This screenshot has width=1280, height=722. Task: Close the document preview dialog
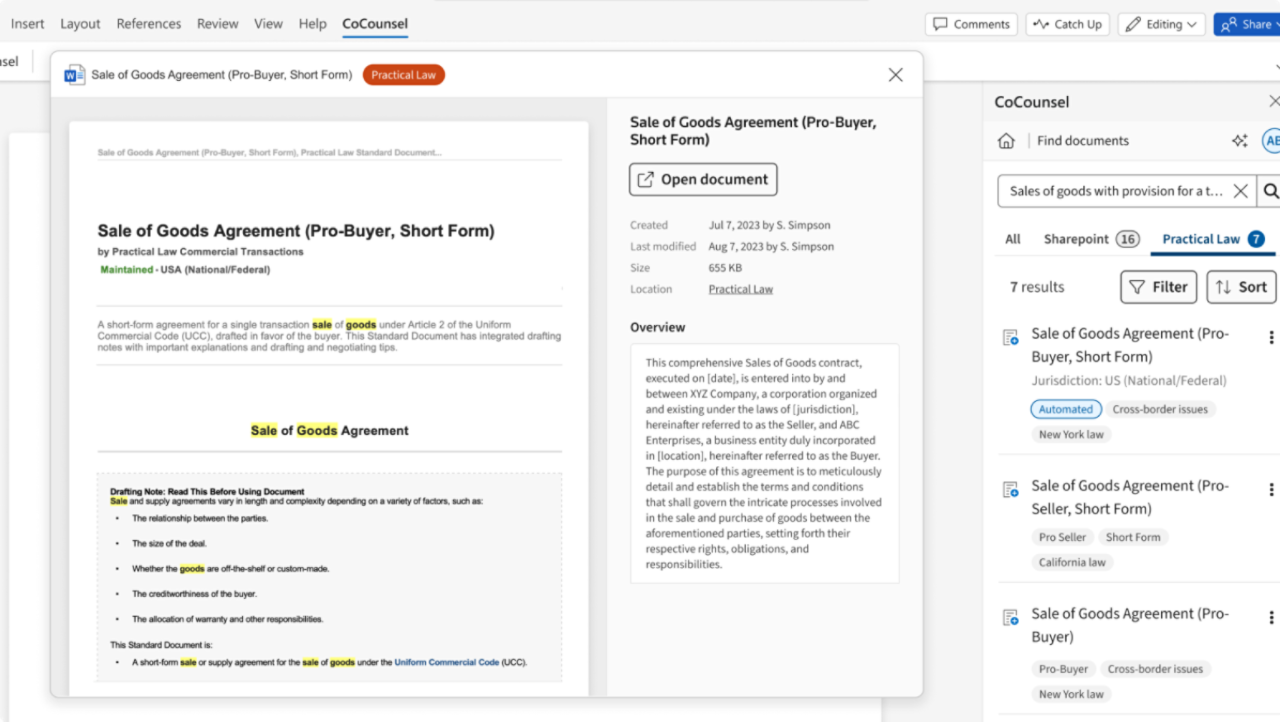click(896, 75)
